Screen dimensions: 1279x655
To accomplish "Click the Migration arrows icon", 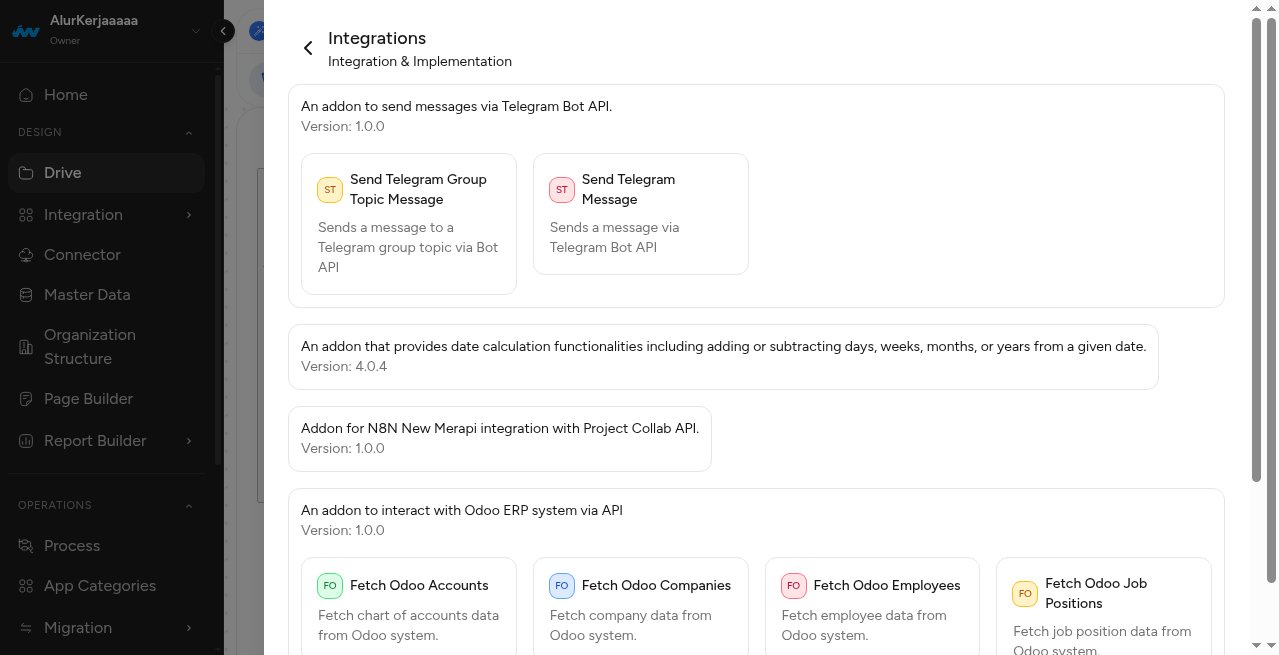I will coord(26,628).
